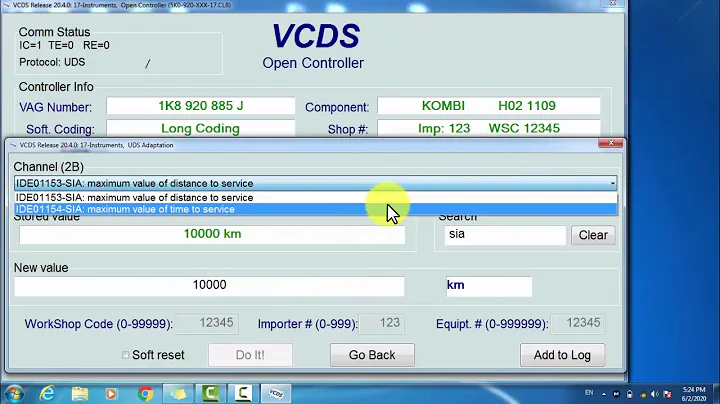
Task: Click the WorkShop Code field 12345
Action: (207, 323)
